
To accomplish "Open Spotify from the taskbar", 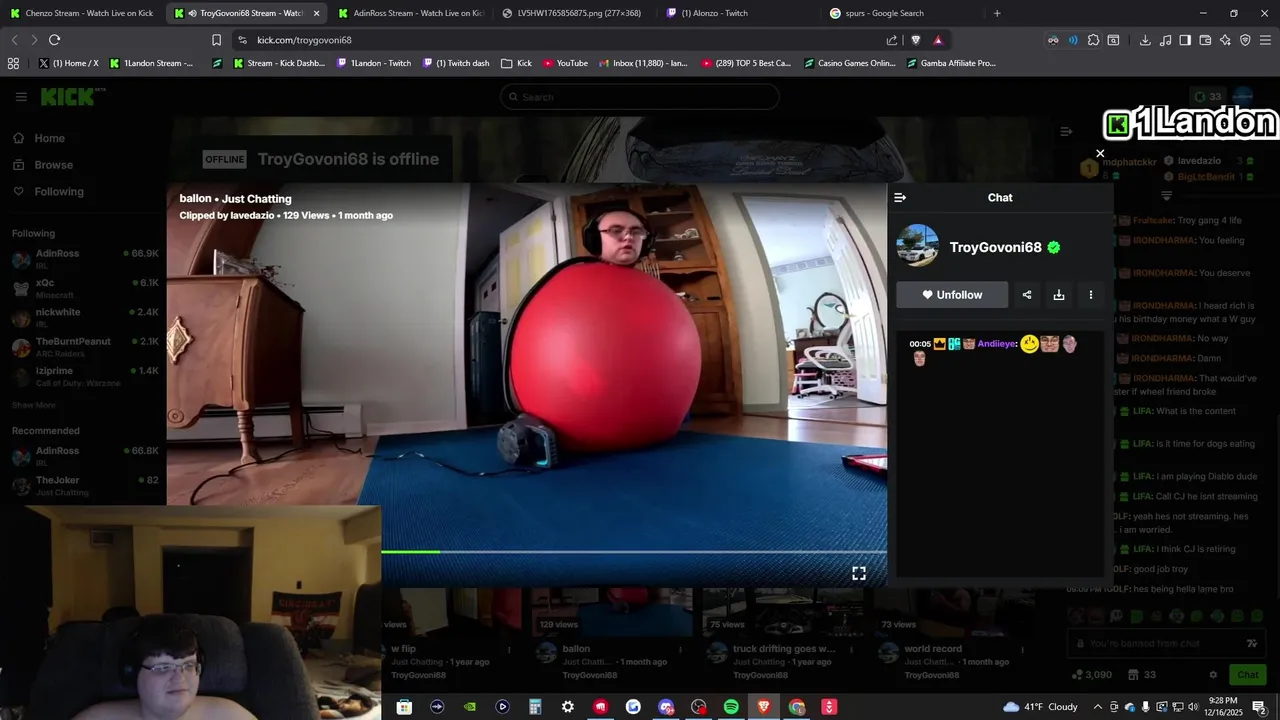I will pos(731,707).
